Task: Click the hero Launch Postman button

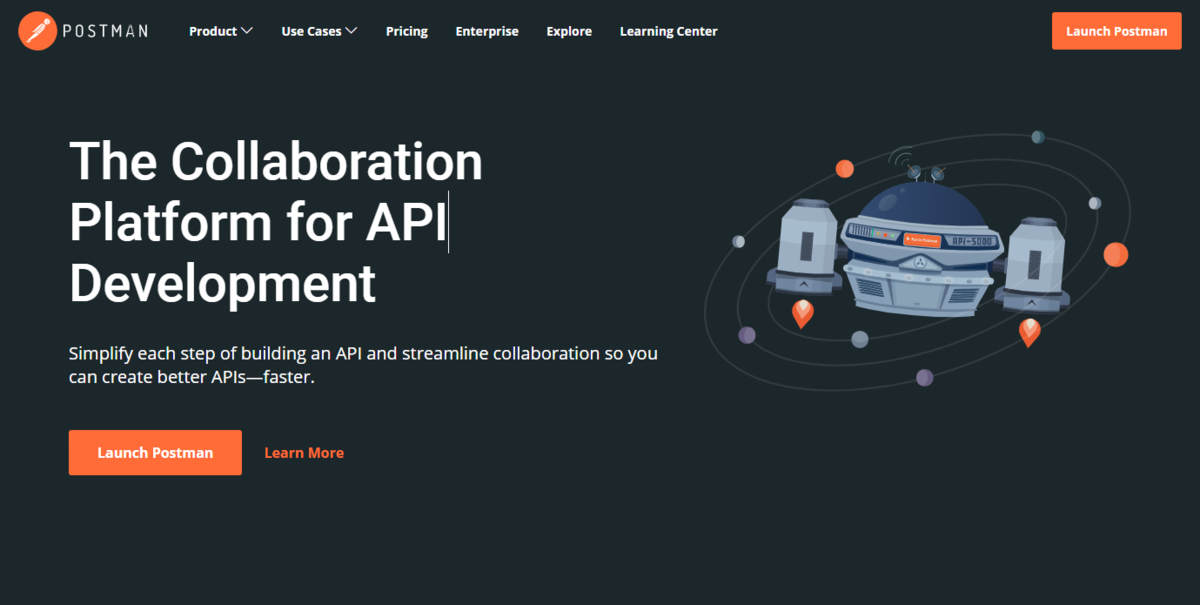Action: tap(155, 453)
